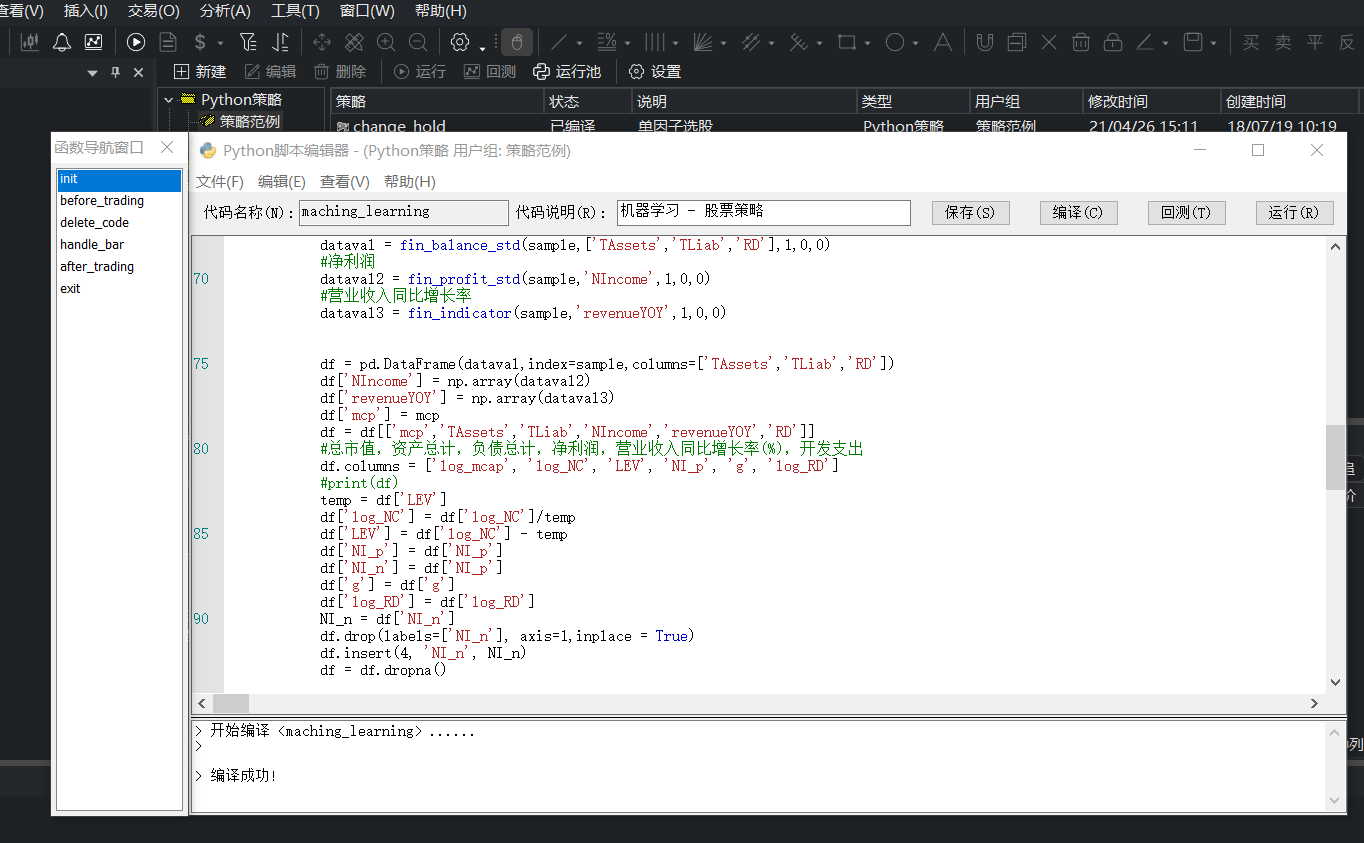Open the 工具(T) main menu

click(295, 11)
